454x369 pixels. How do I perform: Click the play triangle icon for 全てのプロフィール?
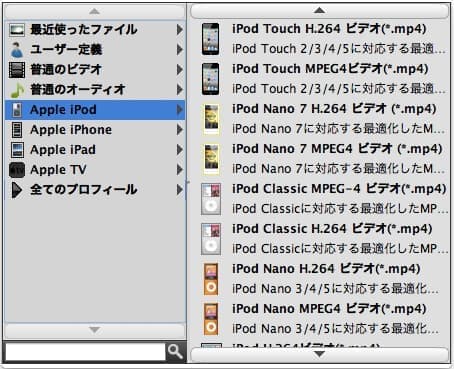pyautogui.click(x=17, y=190)
